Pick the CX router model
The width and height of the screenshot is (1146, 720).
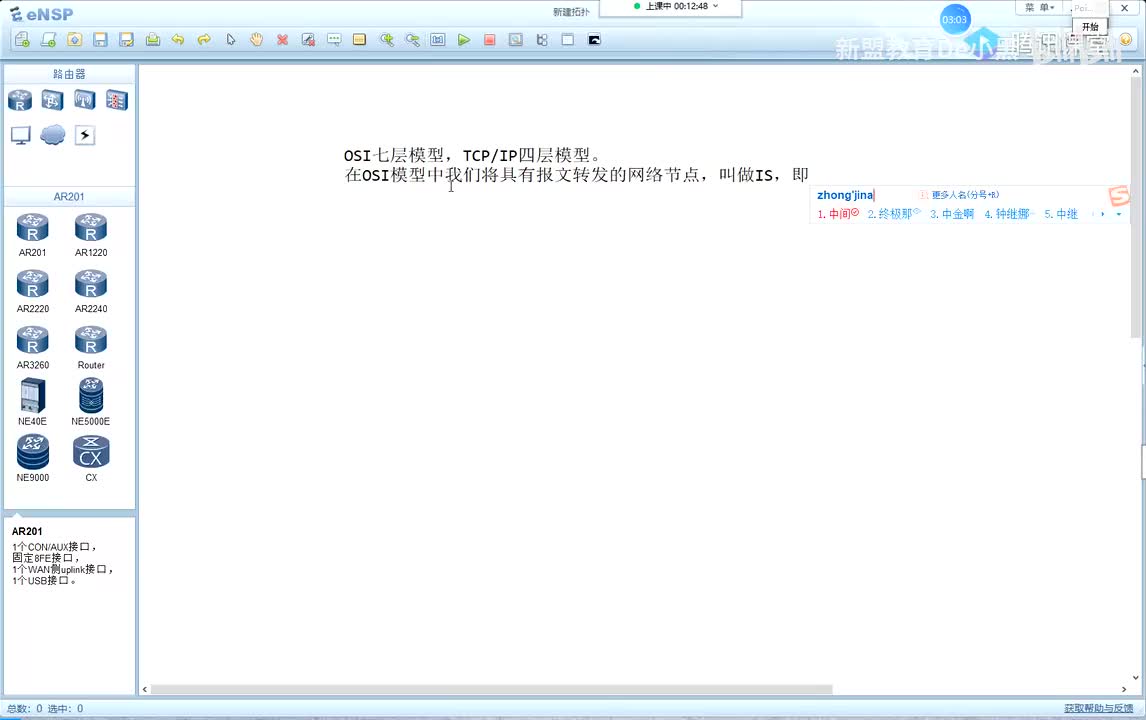tap(91, 458)
